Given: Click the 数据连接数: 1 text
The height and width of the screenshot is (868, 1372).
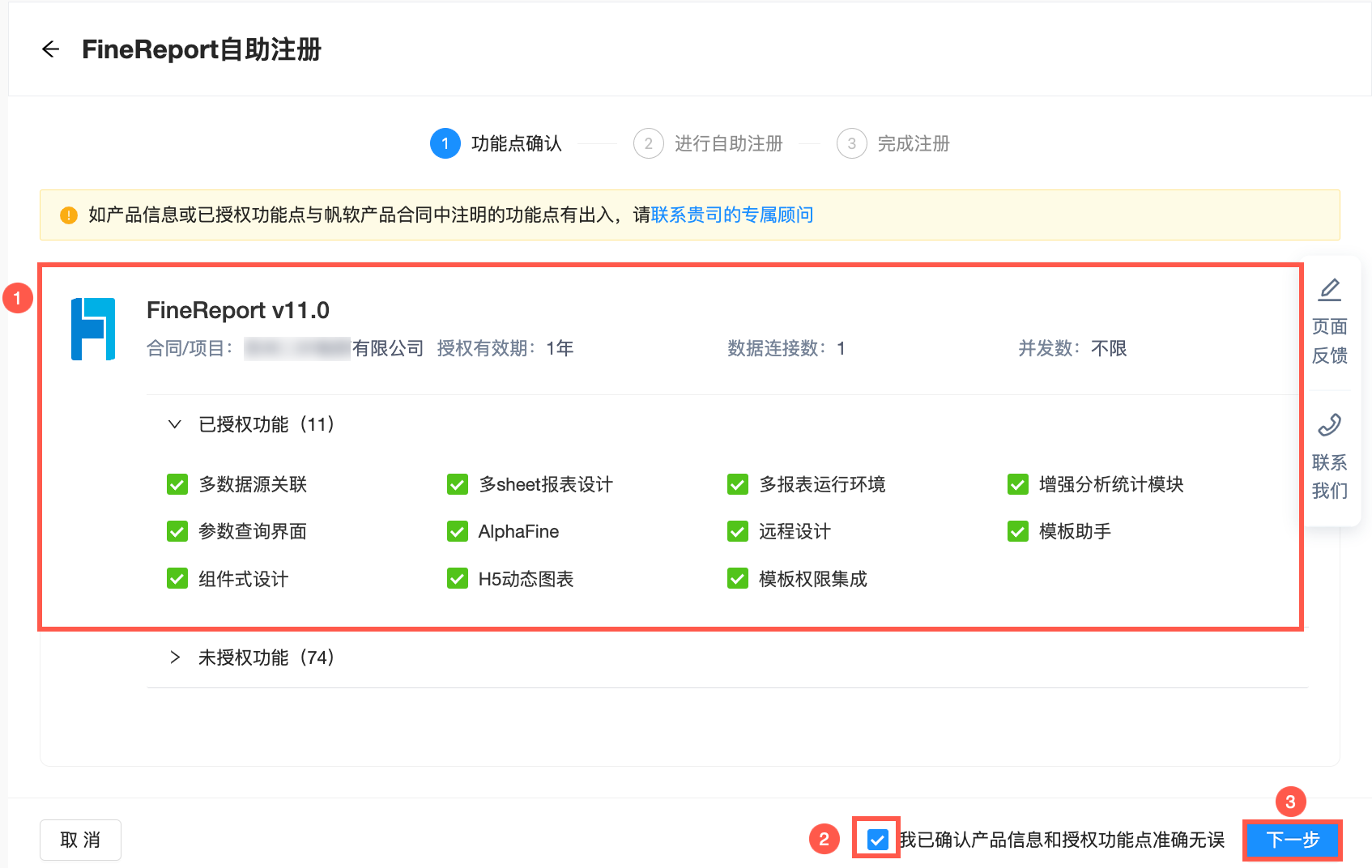Looking at the screenshot, I should click(786, 349).
